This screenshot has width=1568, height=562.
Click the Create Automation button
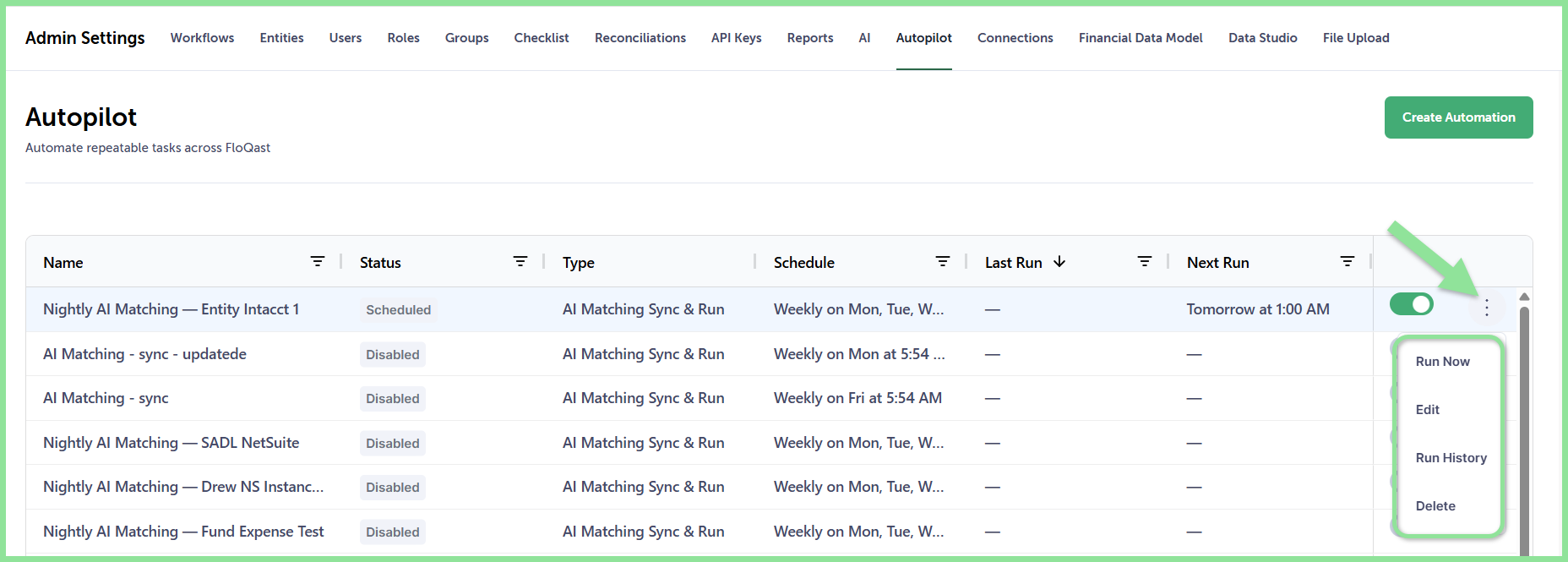(1458, 117)
